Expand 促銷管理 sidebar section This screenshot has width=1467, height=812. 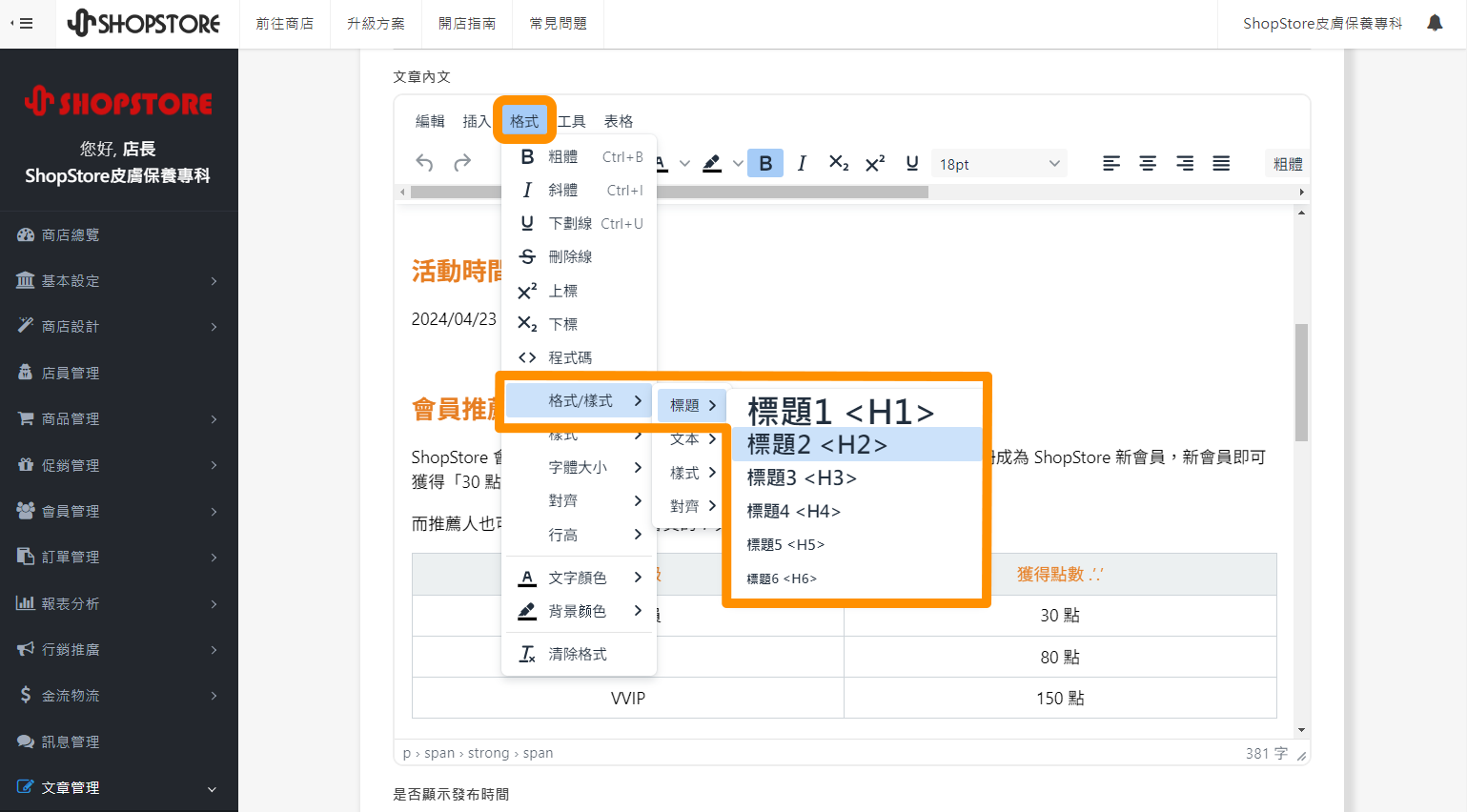click(x=119, y=465)
